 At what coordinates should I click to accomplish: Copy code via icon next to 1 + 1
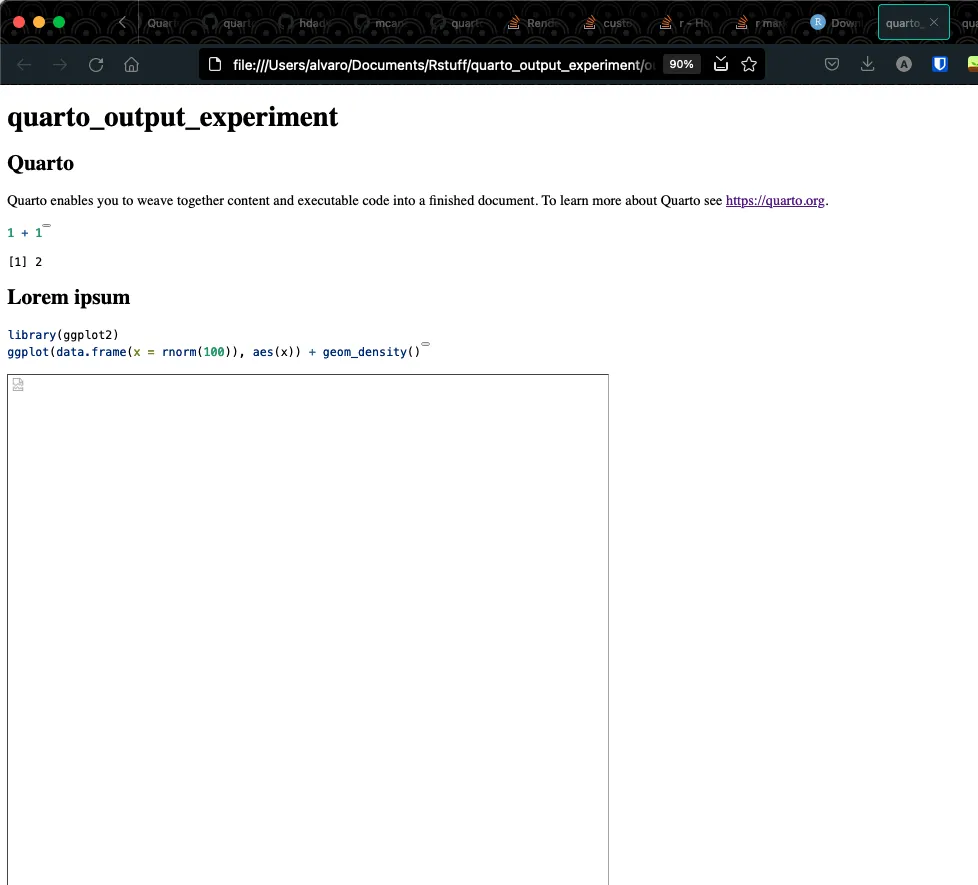click(x=46, y=225)
